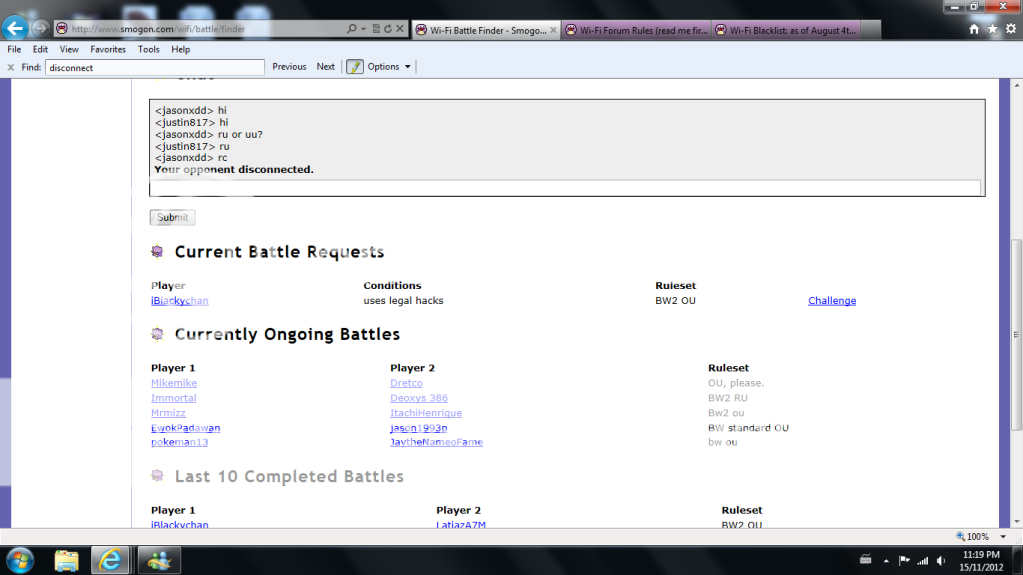Open the Edit menu
Screen dimensions: 1023x575
40,49
